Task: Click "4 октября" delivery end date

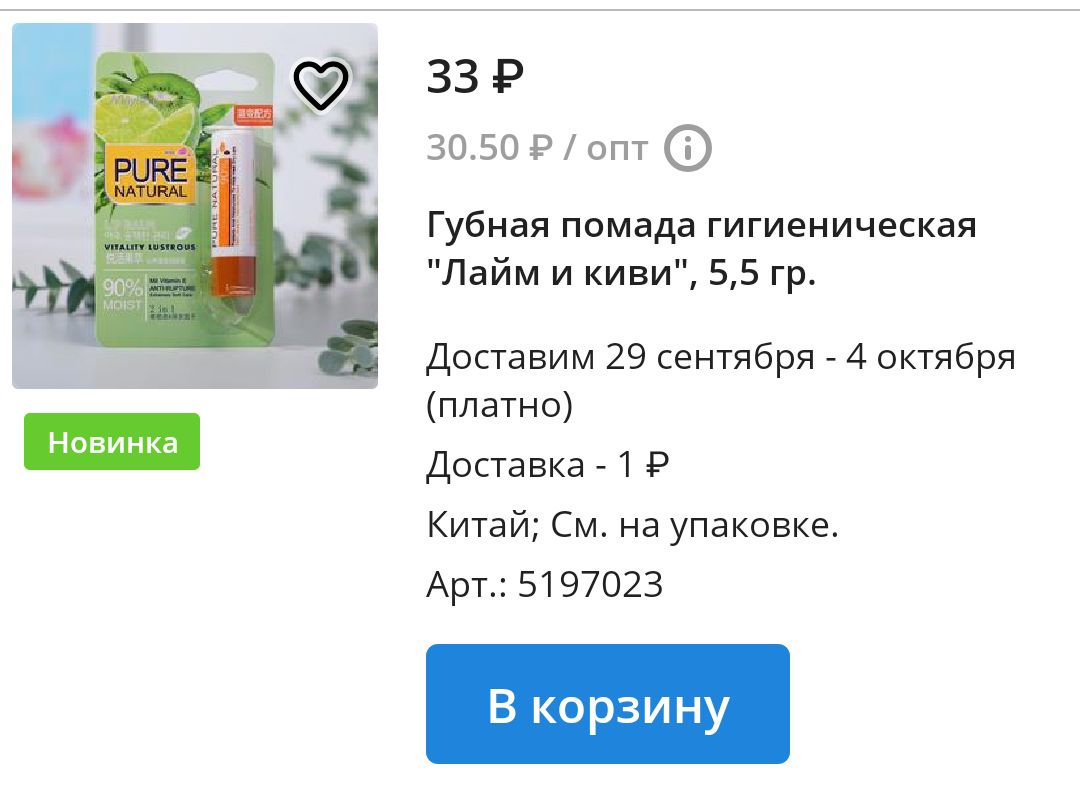Action: pos(931,357)
